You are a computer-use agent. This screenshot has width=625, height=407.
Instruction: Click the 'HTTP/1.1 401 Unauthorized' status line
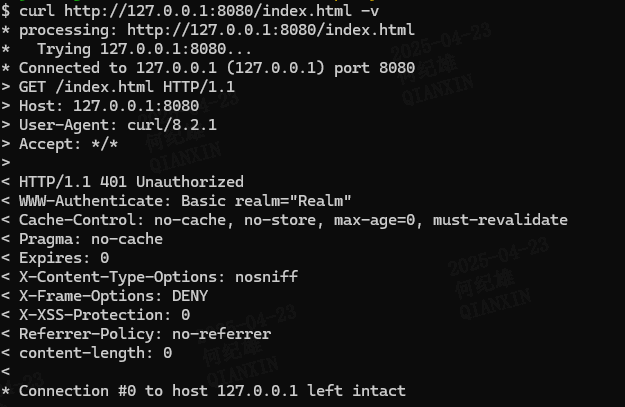tap(131, 182)
